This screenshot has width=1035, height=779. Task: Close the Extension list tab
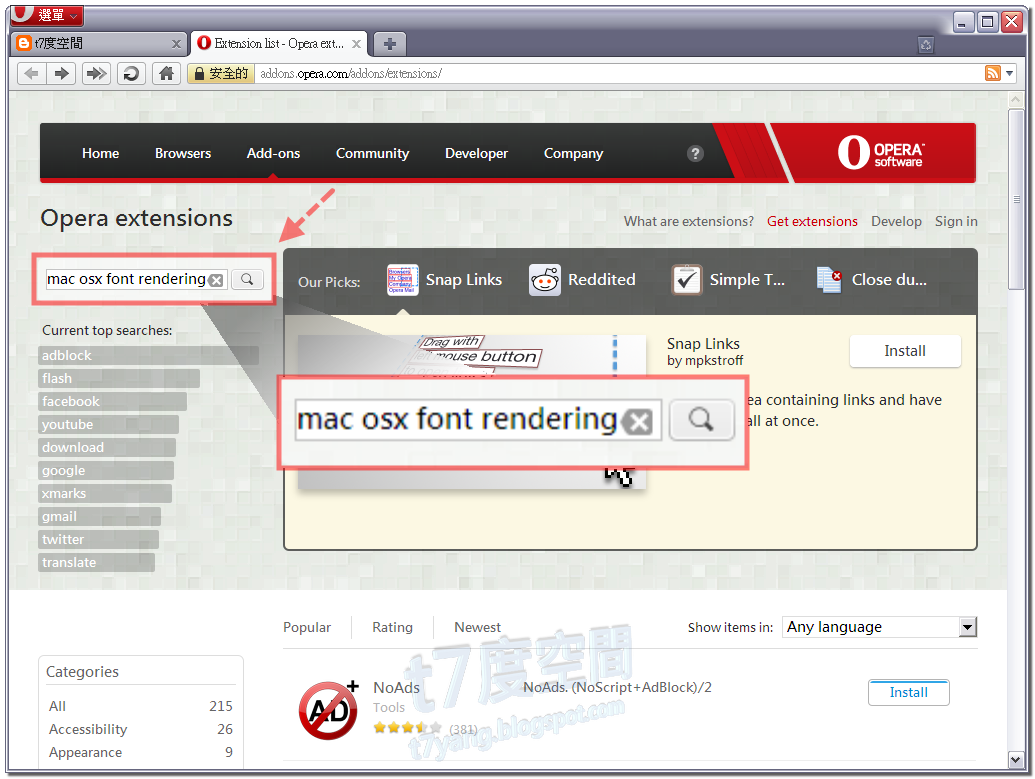point(356,44)
